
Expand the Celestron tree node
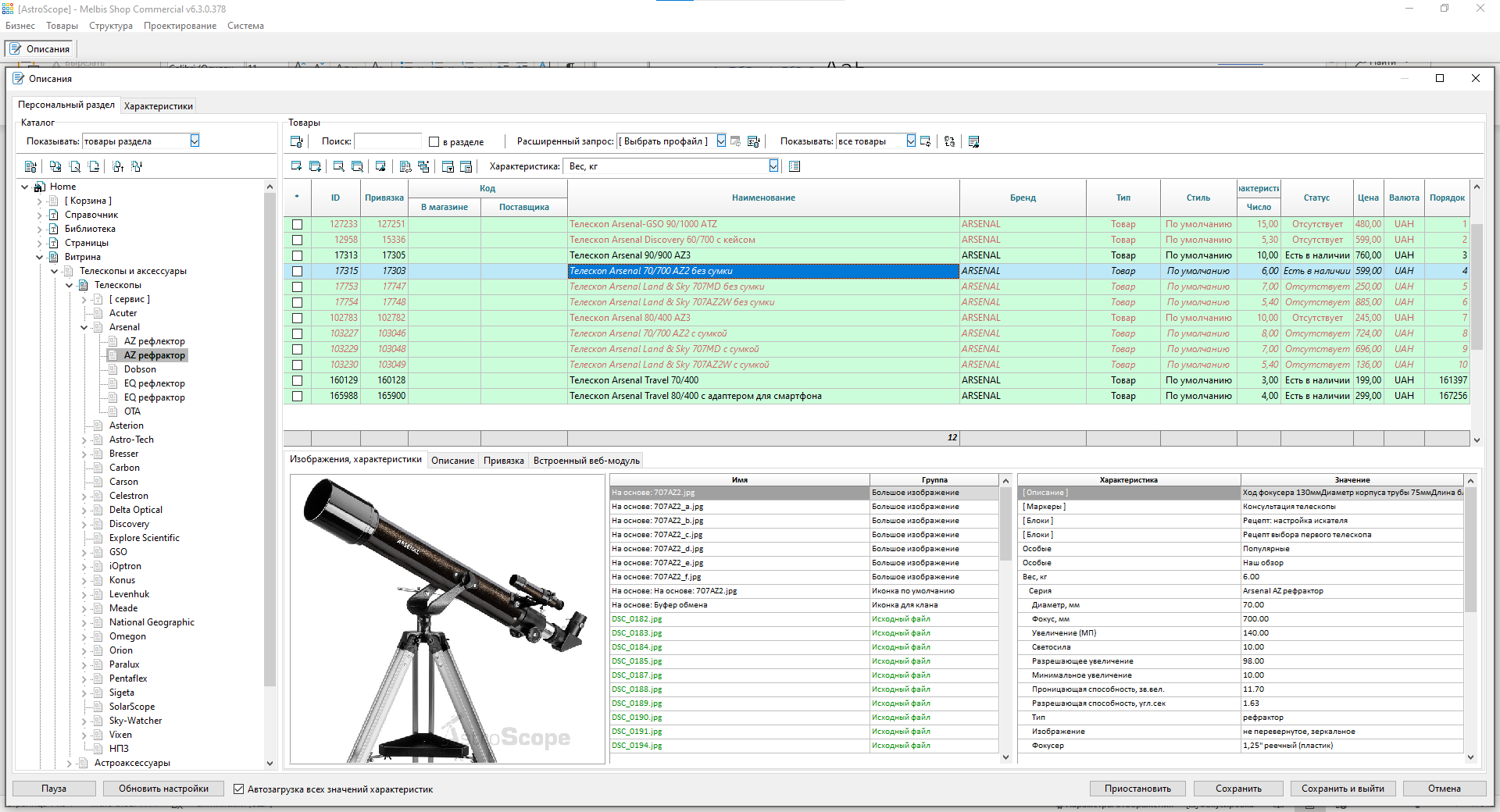(x=84, y=496)
